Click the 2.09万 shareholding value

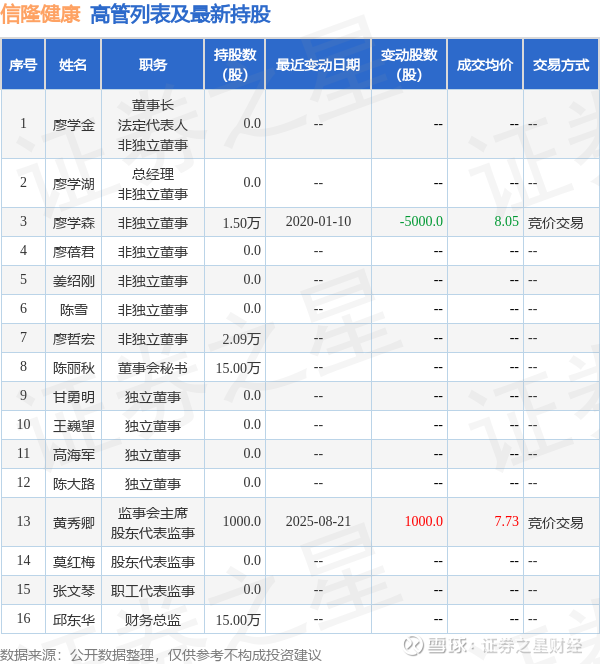tap(241, 339)
